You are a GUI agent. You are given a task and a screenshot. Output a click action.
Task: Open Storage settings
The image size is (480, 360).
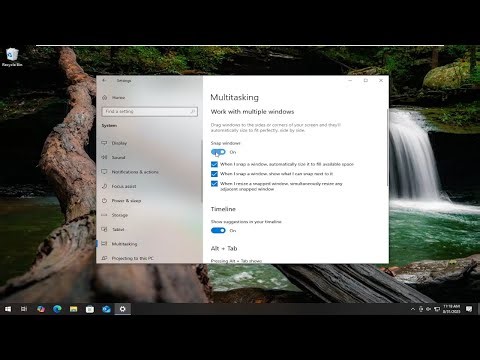pos(120,215)
